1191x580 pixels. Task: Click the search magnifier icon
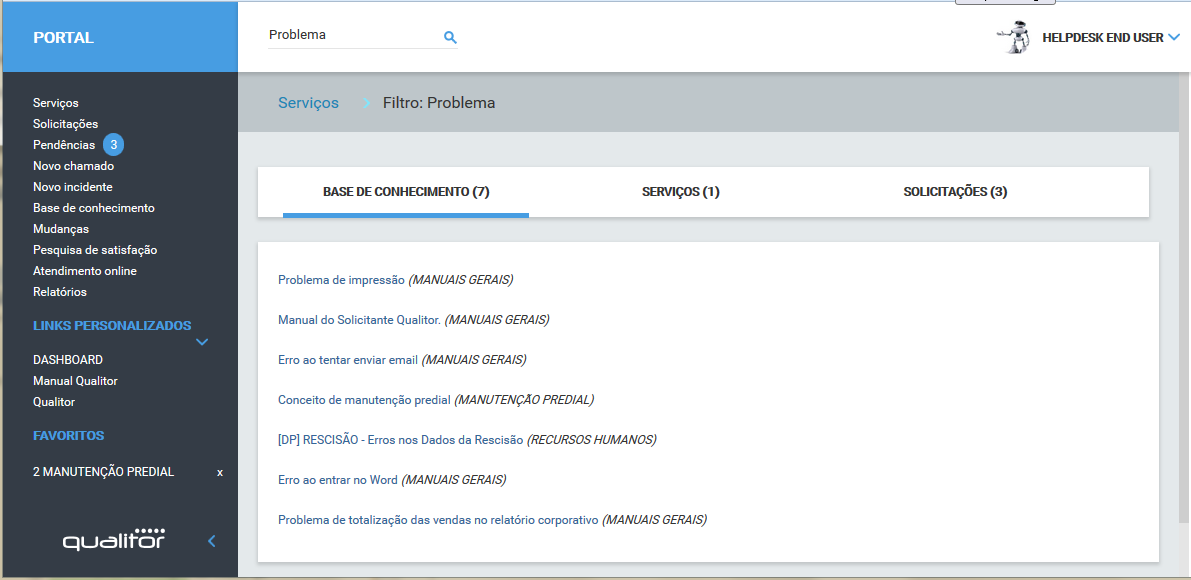tap(450, 37)
